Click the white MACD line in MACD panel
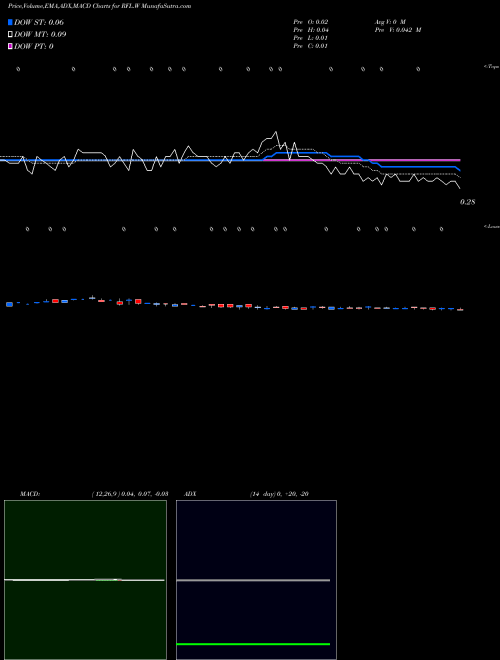The height and width of the screenshot is (660, 500). point(84,580)
